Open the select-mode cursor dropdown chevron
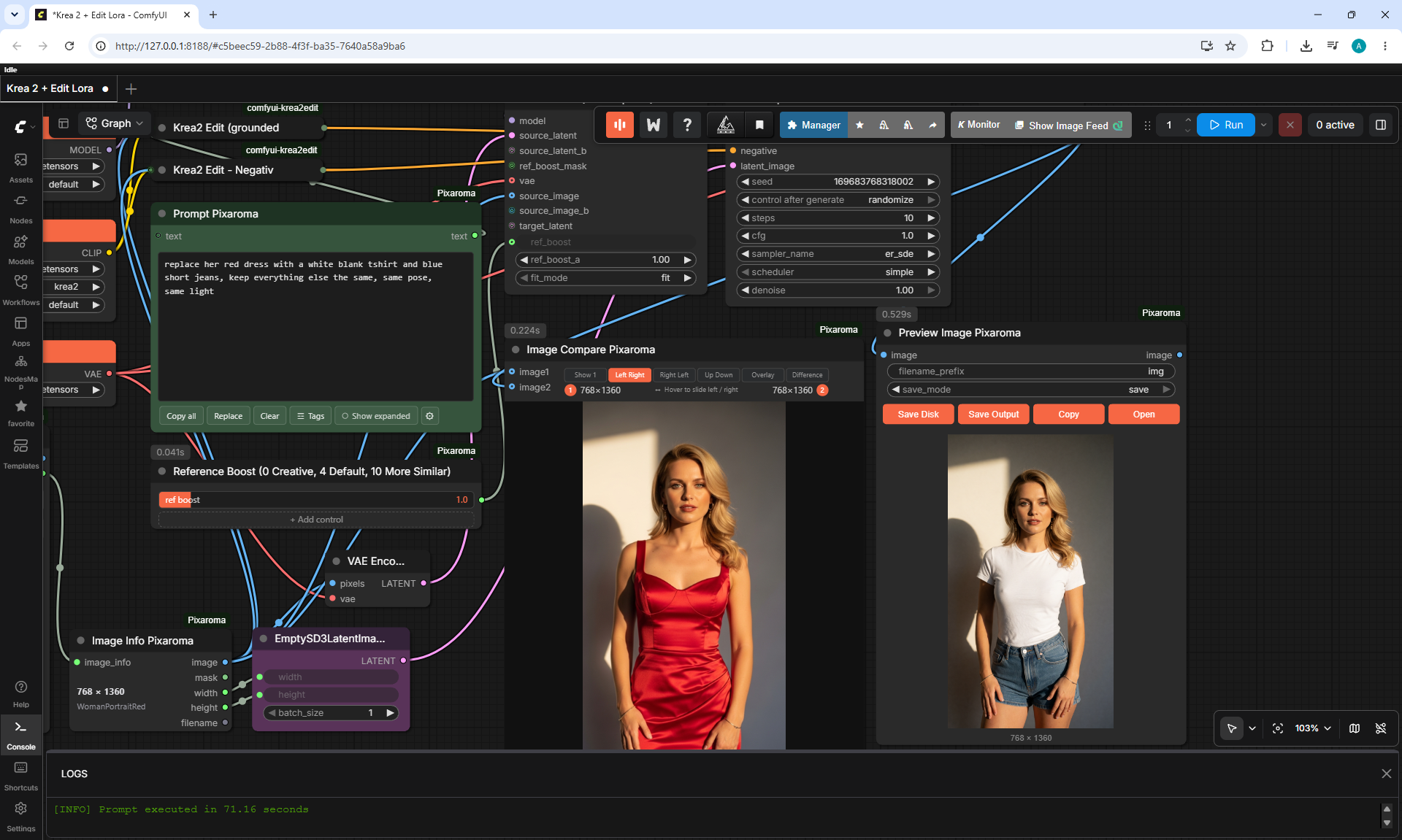The image size is (1402, 840). pos(1252,728)
